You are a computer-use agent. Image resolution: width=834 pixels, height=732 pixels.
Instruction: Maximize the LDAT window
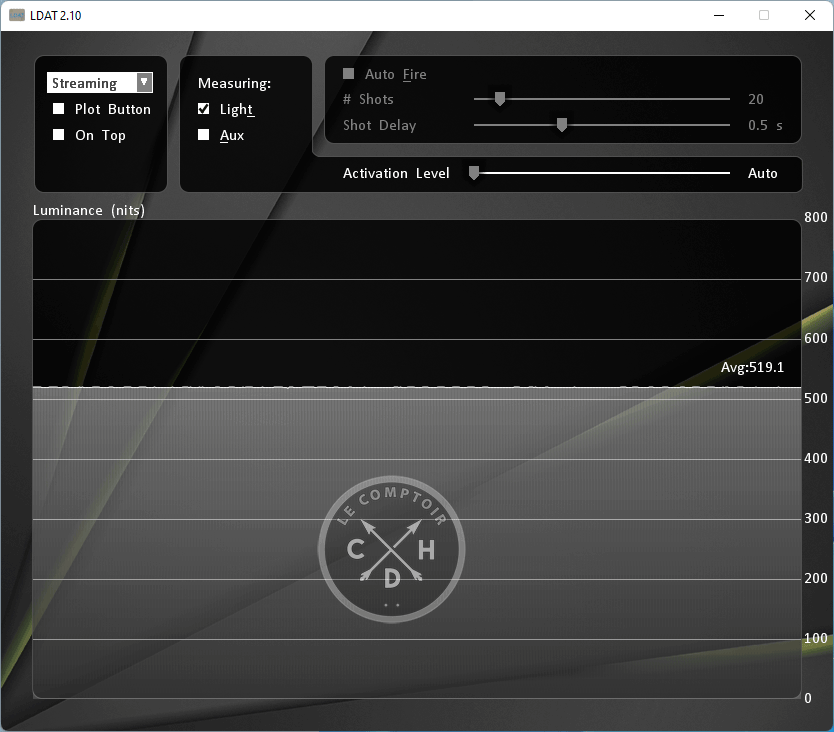[x=764, y=15]
